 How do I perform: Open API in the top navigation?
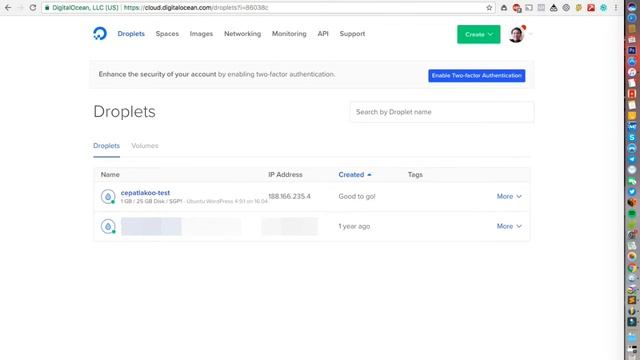click(323, 34)
